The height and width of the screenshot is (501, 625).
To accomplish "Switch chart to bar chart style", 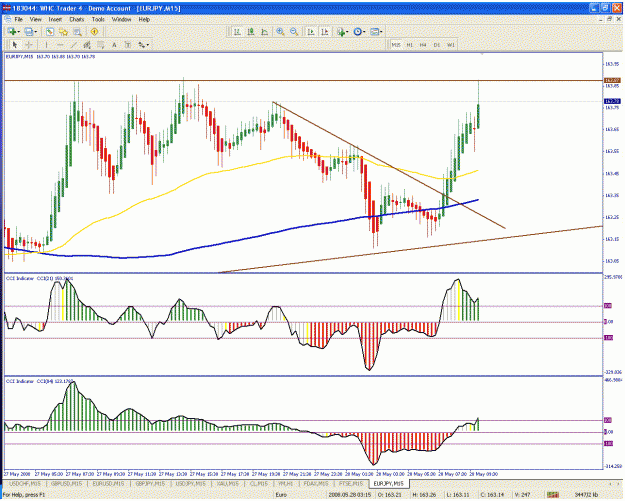I will click(x=238, y=32).
